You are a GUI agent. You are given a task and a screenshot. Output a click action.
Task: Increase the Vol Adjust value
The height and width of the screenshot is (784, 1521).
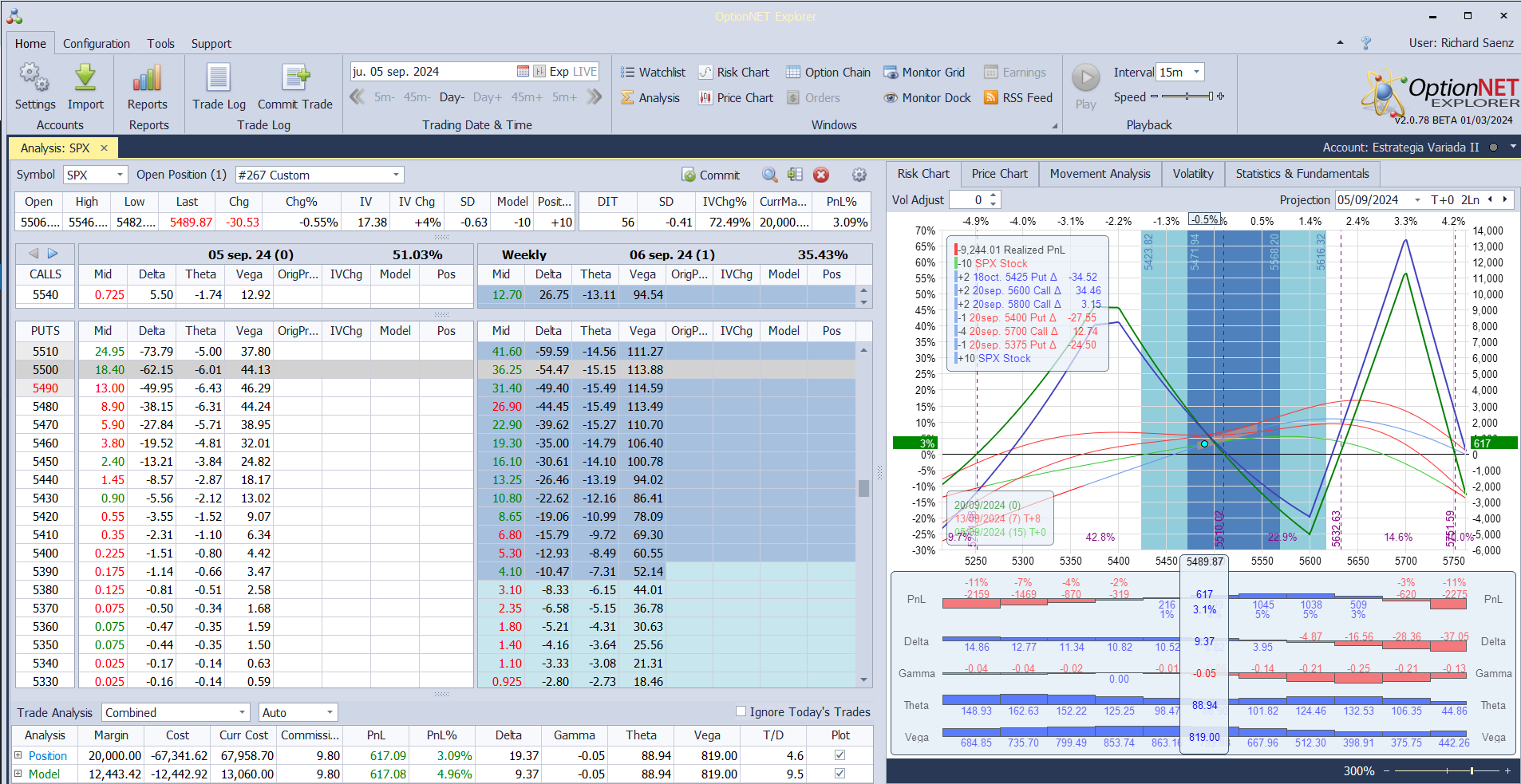coord(994,195)
